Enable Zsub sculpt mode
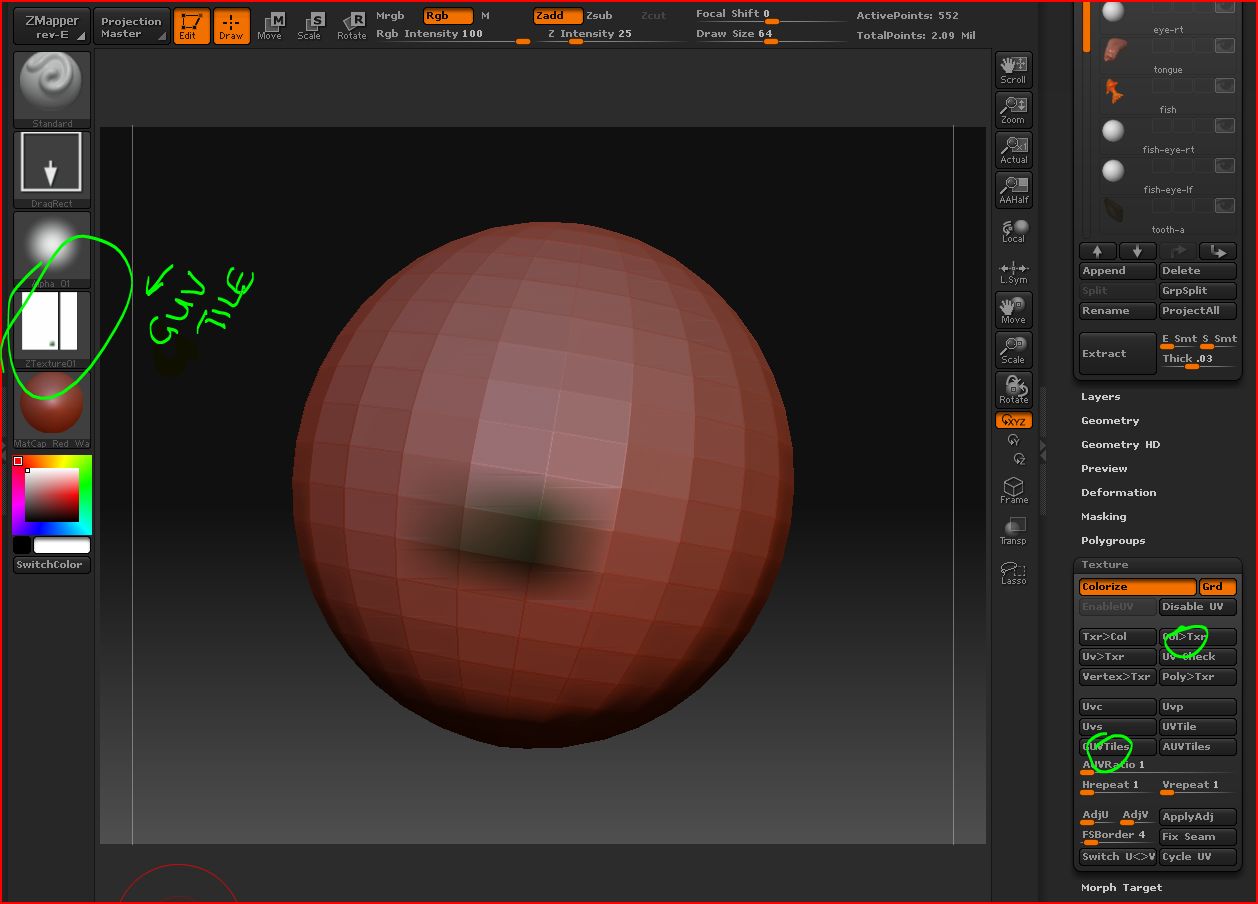This screenshot has width=1258, height=904. tap(599, 16)
